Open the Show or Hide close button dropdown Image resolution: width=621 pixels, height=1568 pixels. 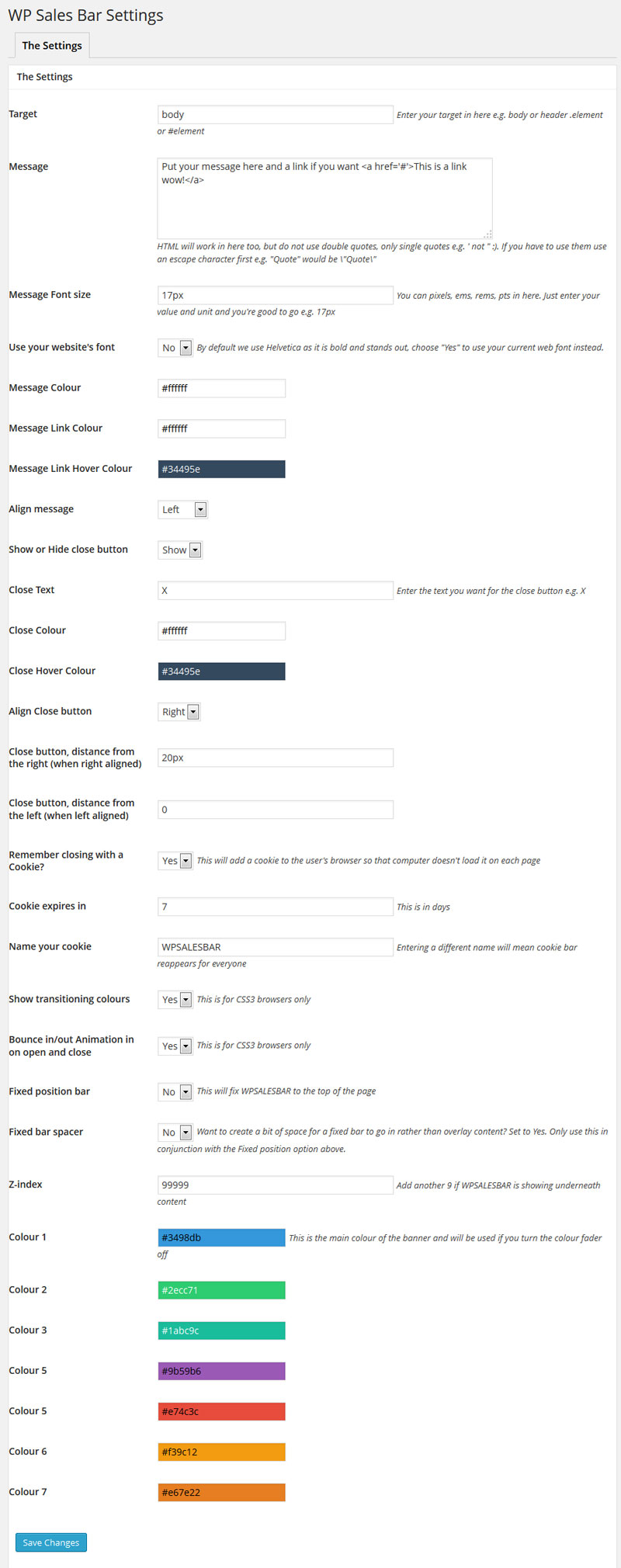coord(180,550)
